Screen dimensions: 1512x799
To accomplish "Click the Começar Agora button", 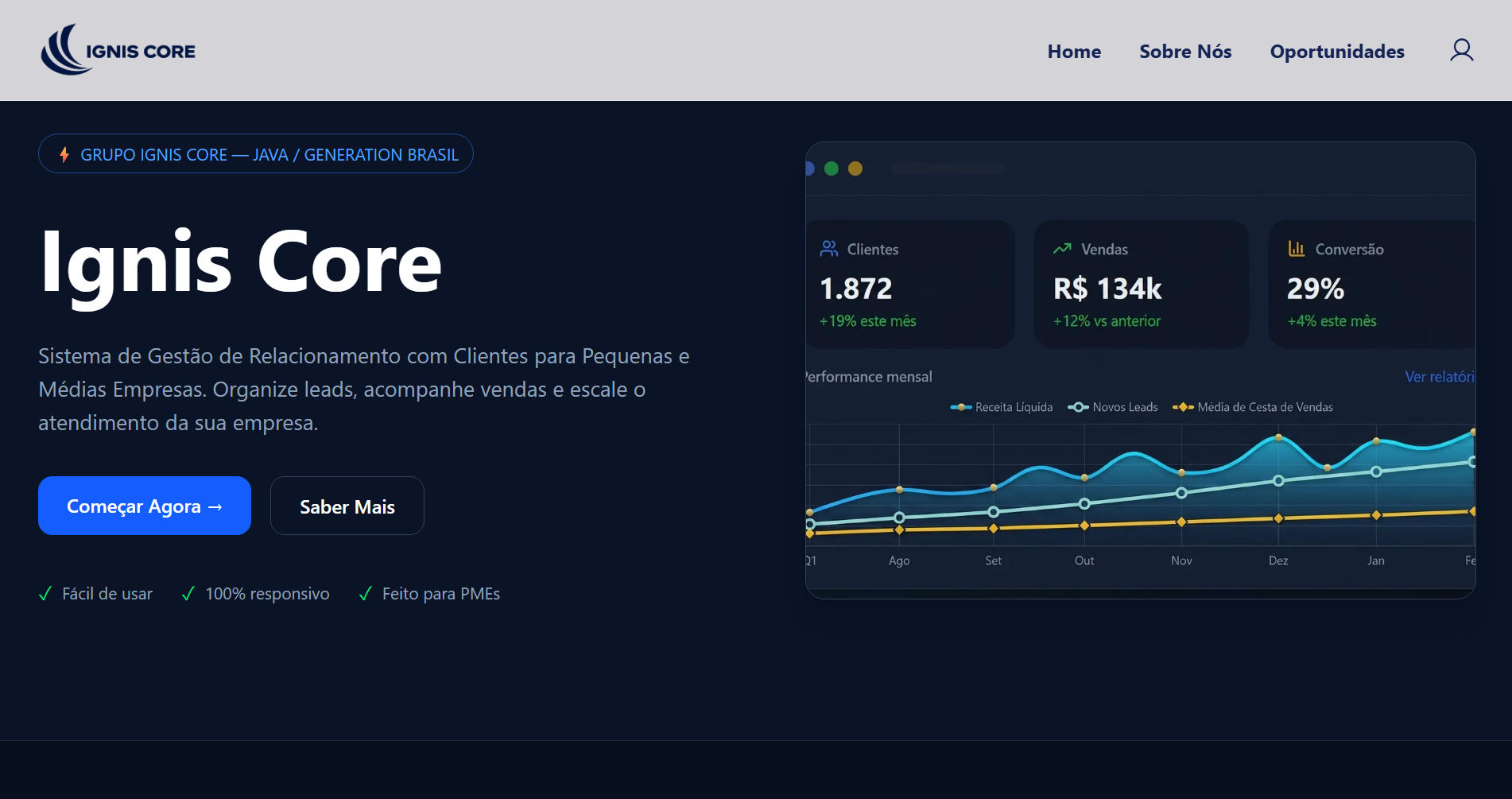I will point(145,506).
